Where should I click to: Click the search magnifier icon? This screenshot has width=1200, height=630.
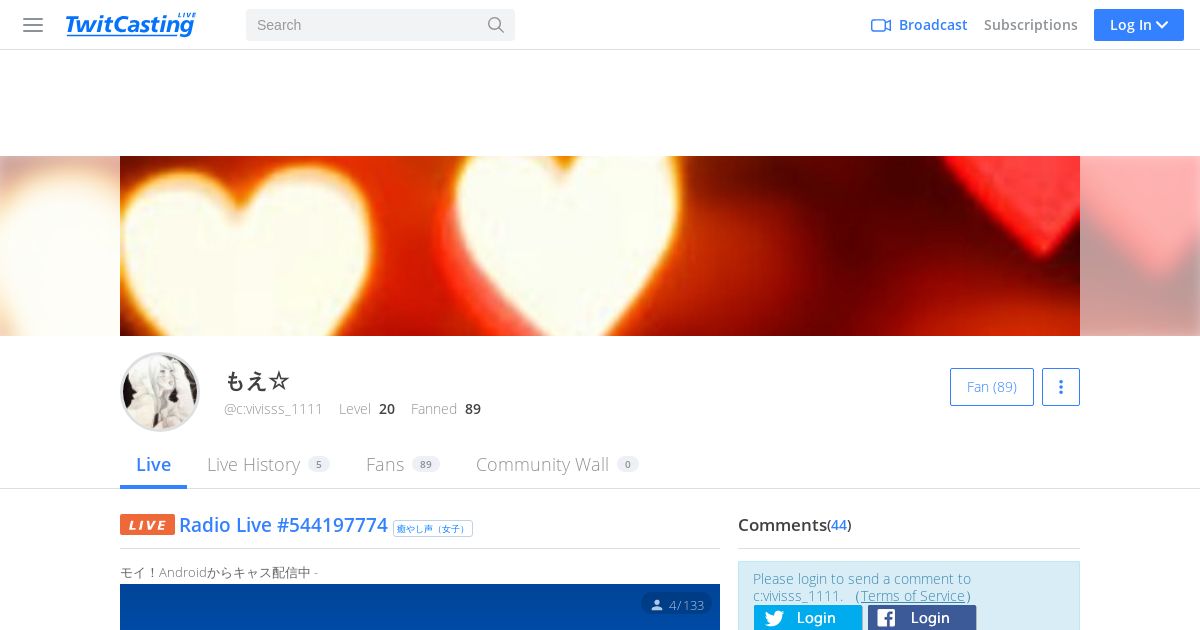pos(496,25)
